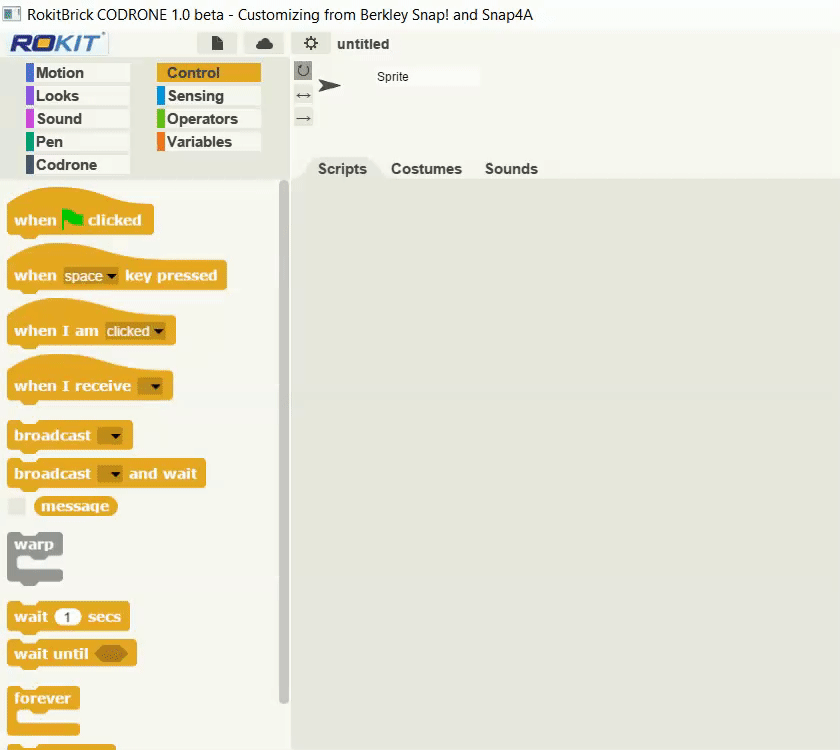Click the 'message' reporter block
Viewport: 840px width, 750px height.
click(x=76, y=506)
